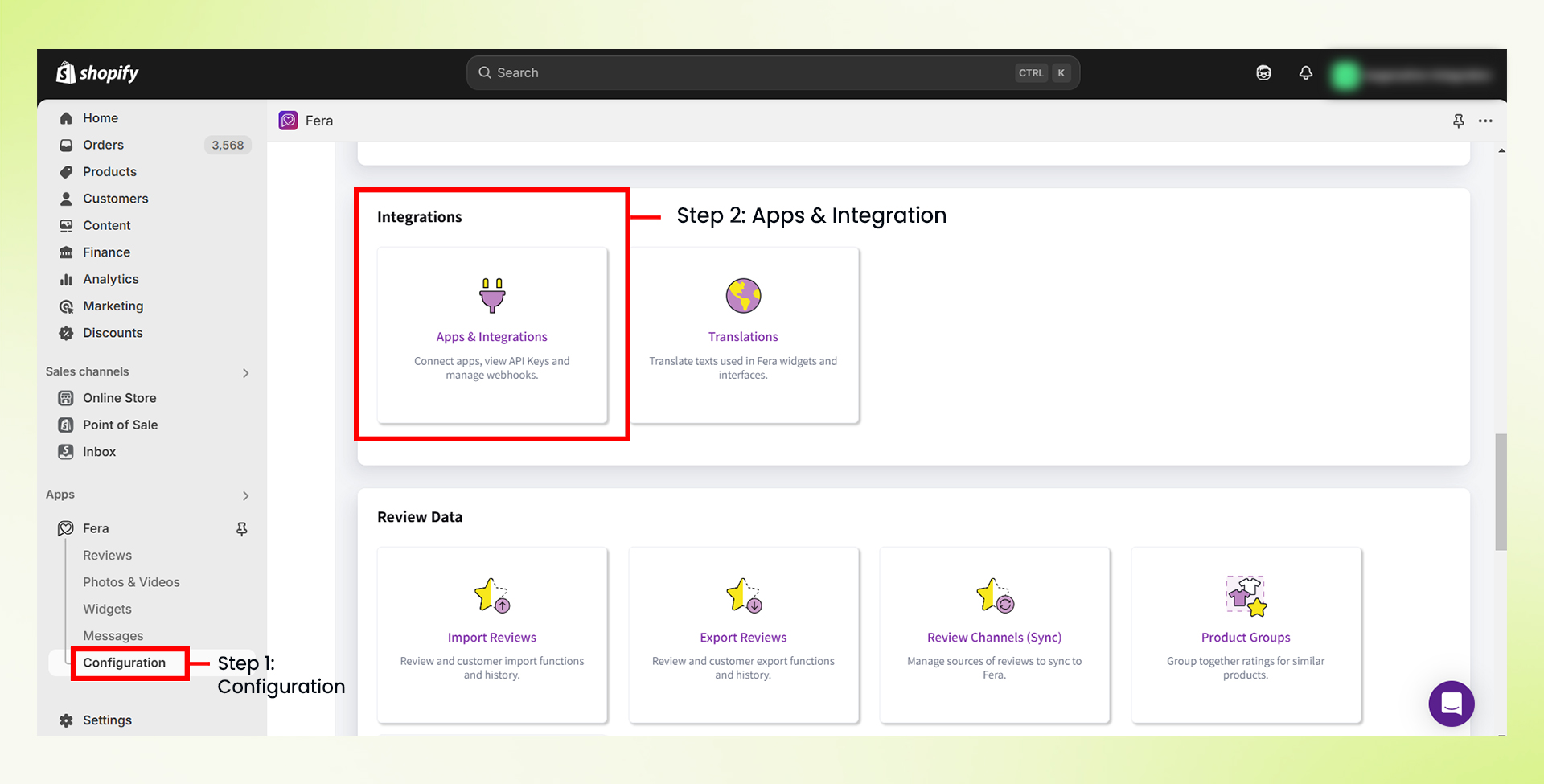Click the globe icon on Translations card
Image resolution: width=1544 pixels, height=784 pixels.
coord(743,295)
